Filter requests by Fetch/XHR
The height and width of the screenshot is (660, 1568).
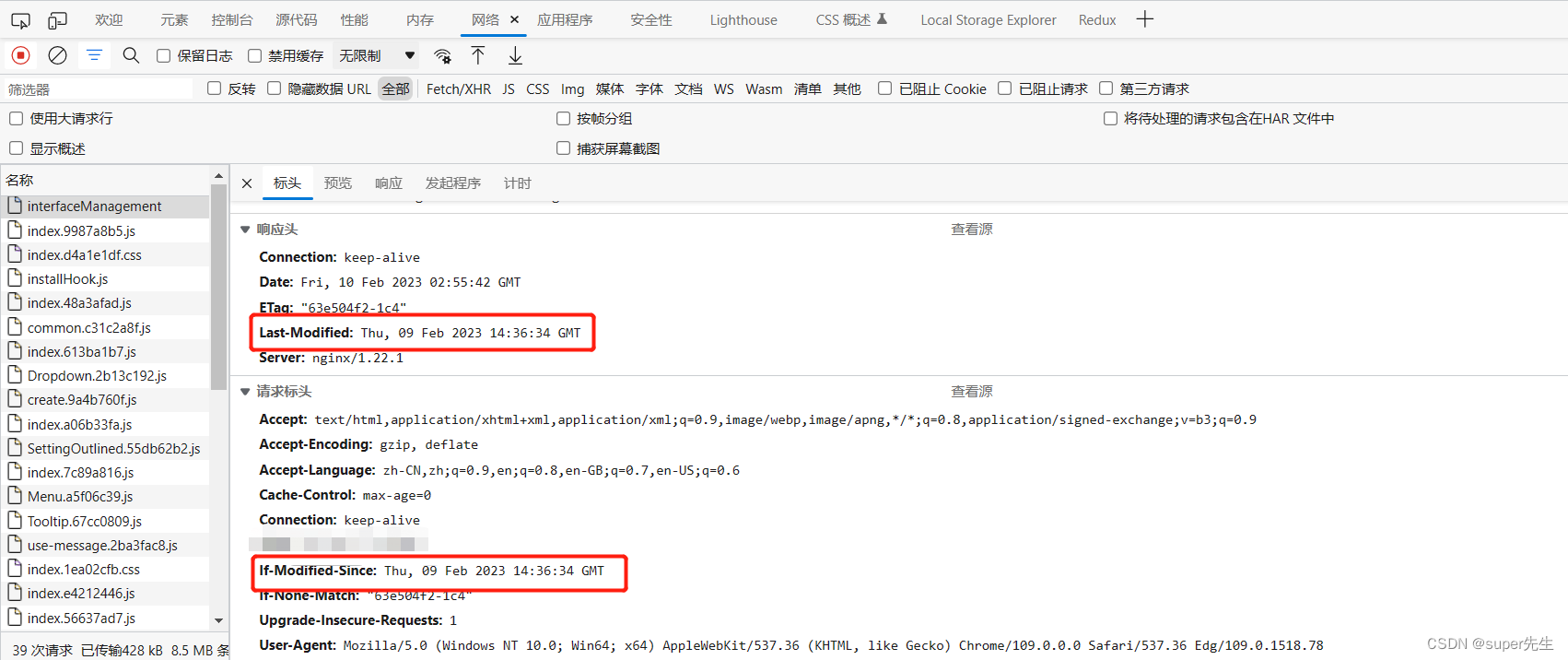pos(459,88)
